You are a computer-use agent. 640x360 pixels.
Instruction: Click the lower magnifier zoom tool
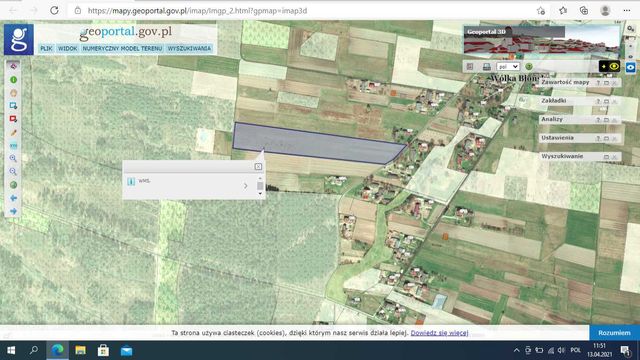coord(13,171)
